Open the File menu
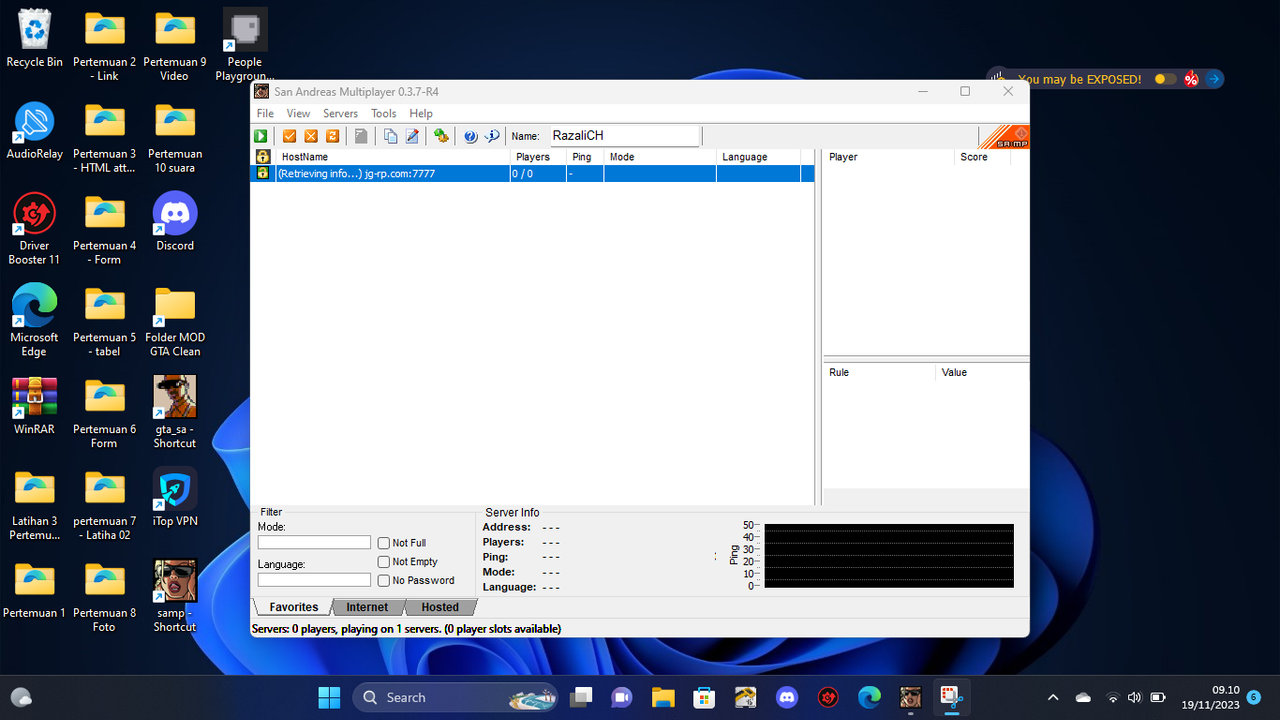The height and width of the screenshot is (720, 1280). pos(265,114)
